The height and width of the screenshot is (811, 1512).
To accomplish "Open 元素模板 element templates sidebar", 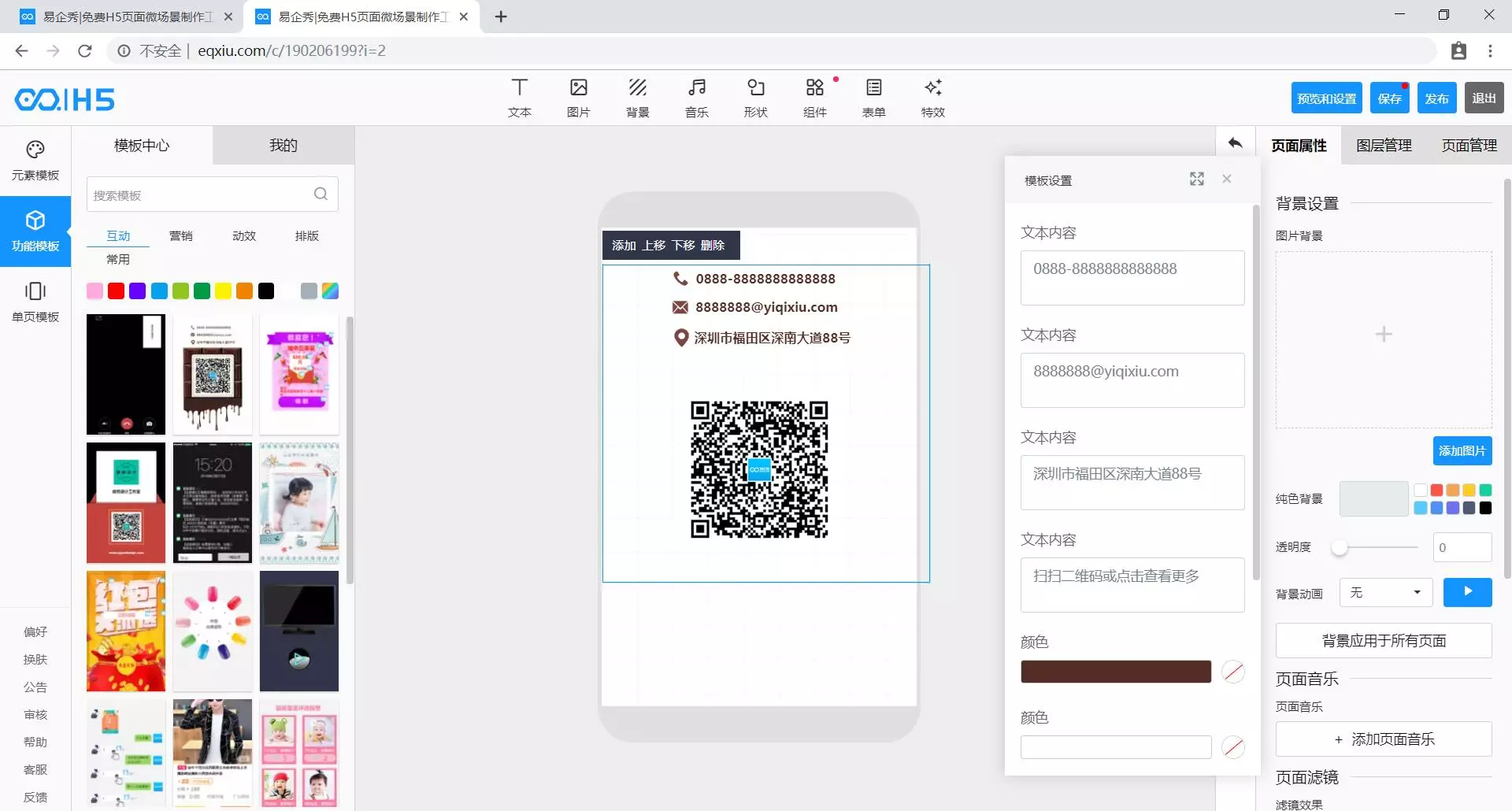I will tap(35, 161).
